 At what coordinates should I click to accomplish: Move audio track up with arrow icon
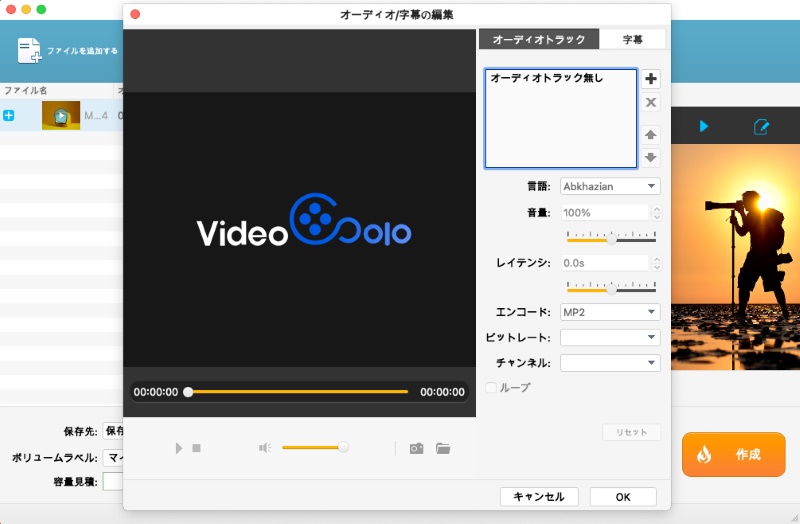[651, 135]
